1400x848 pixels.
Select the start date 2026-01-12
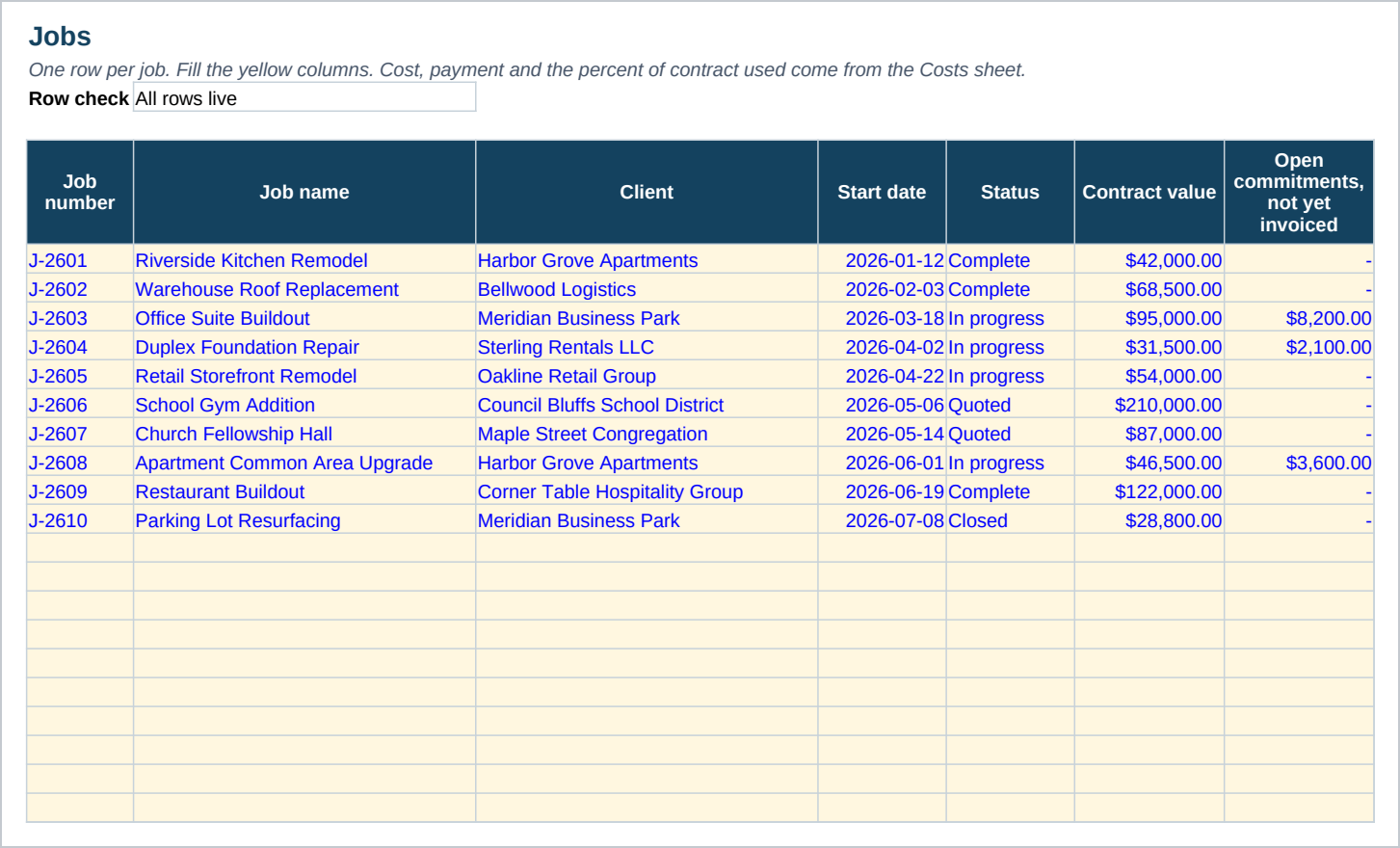pyautogui.click(x=882, y=260)
